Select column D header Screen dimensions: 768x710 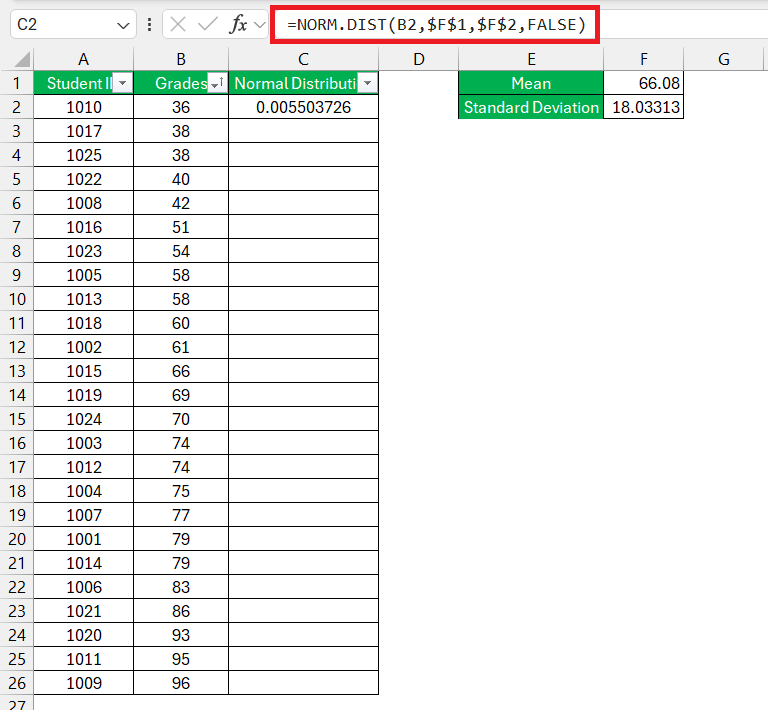(x=418, y=59)
